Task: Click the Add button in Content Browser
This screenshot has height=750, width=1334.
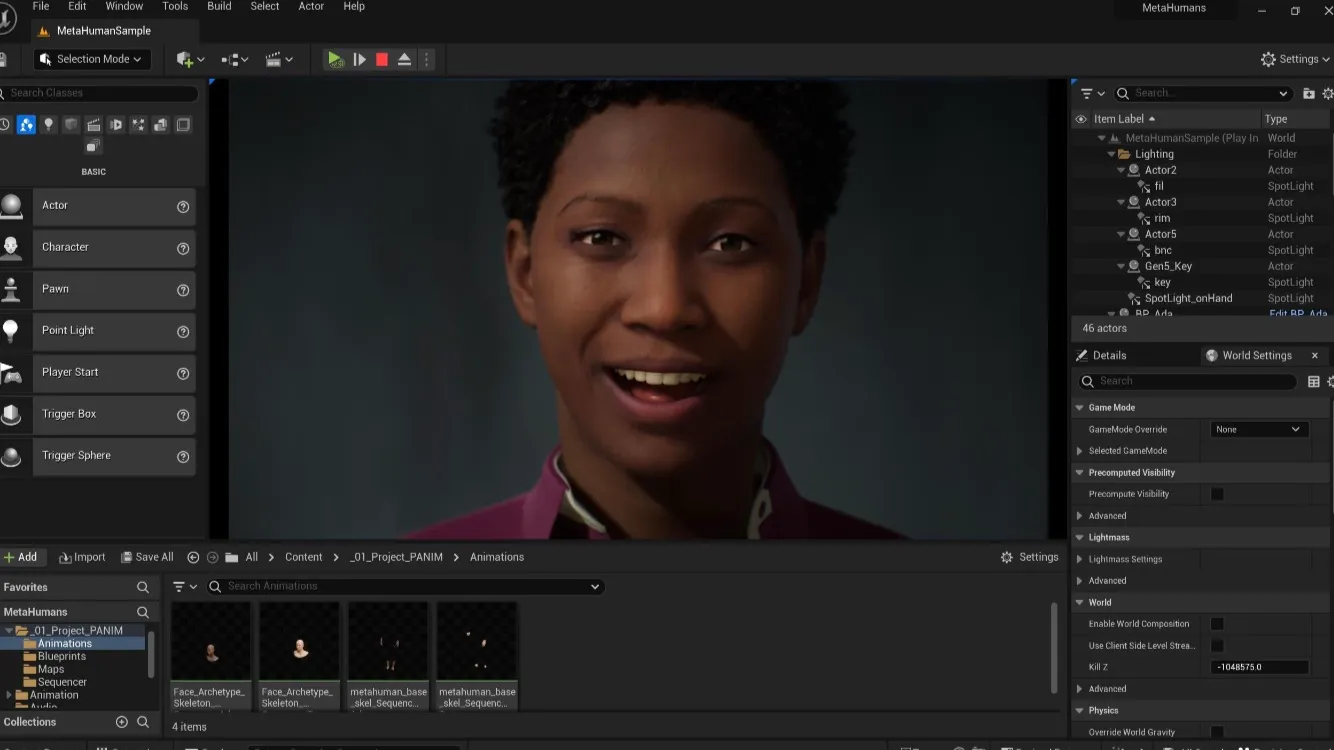Action: click(20, 557)
